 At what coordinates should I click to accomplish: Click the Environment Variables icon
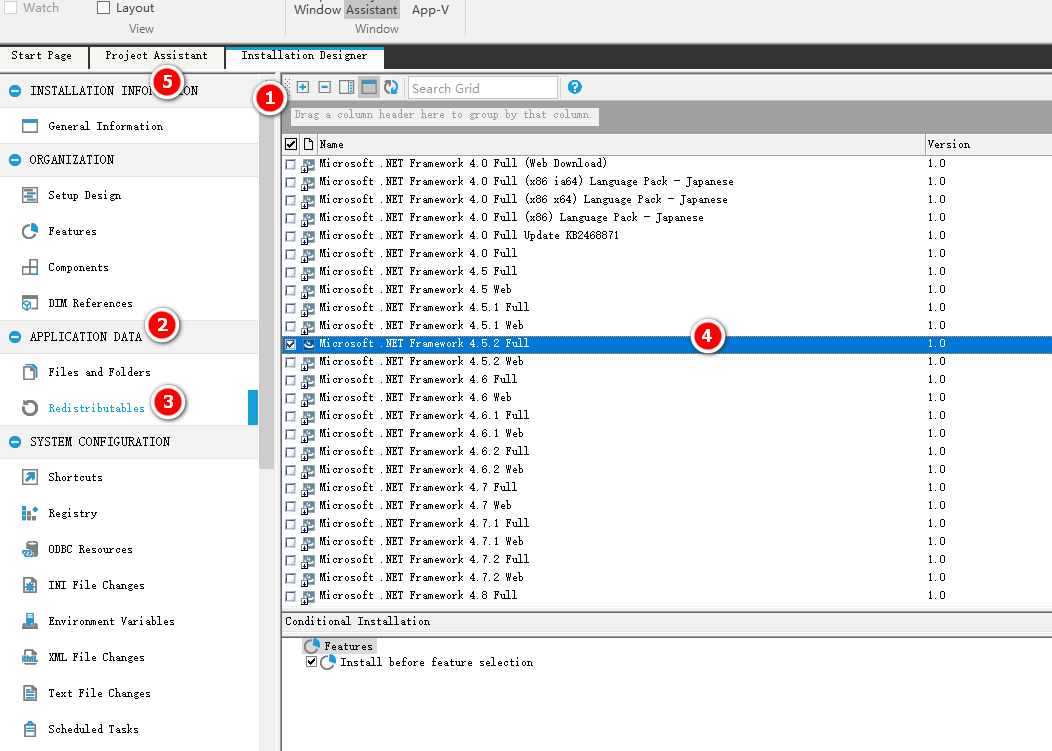30,621
